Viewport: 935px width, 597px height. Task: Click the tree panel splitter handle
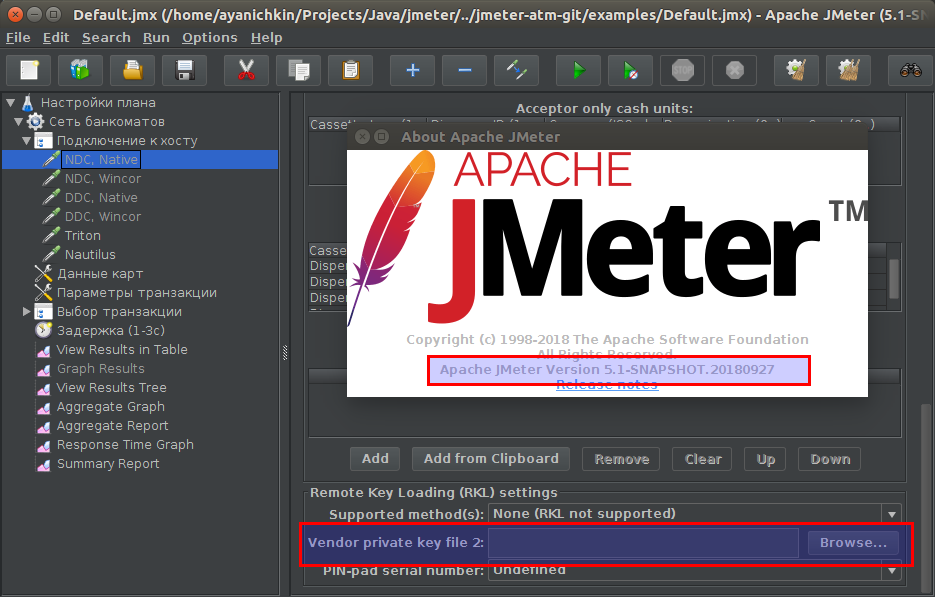point(285,352)
